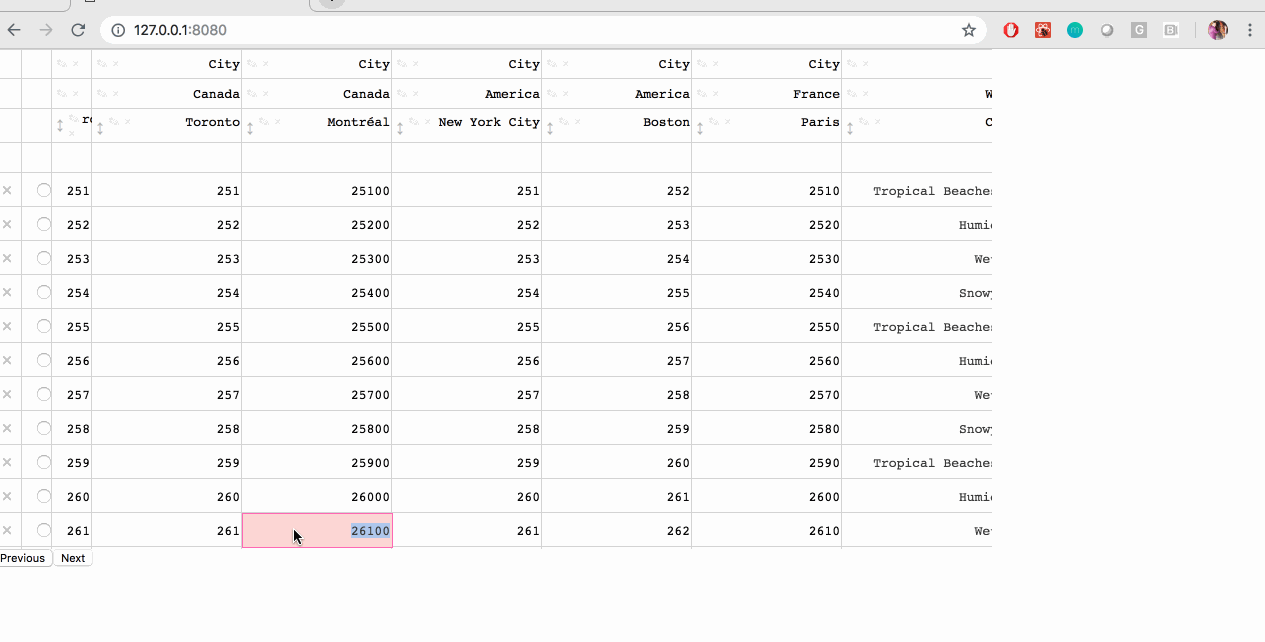Select the radio button for row 261

pyautogui.click(x=44, y=530)
